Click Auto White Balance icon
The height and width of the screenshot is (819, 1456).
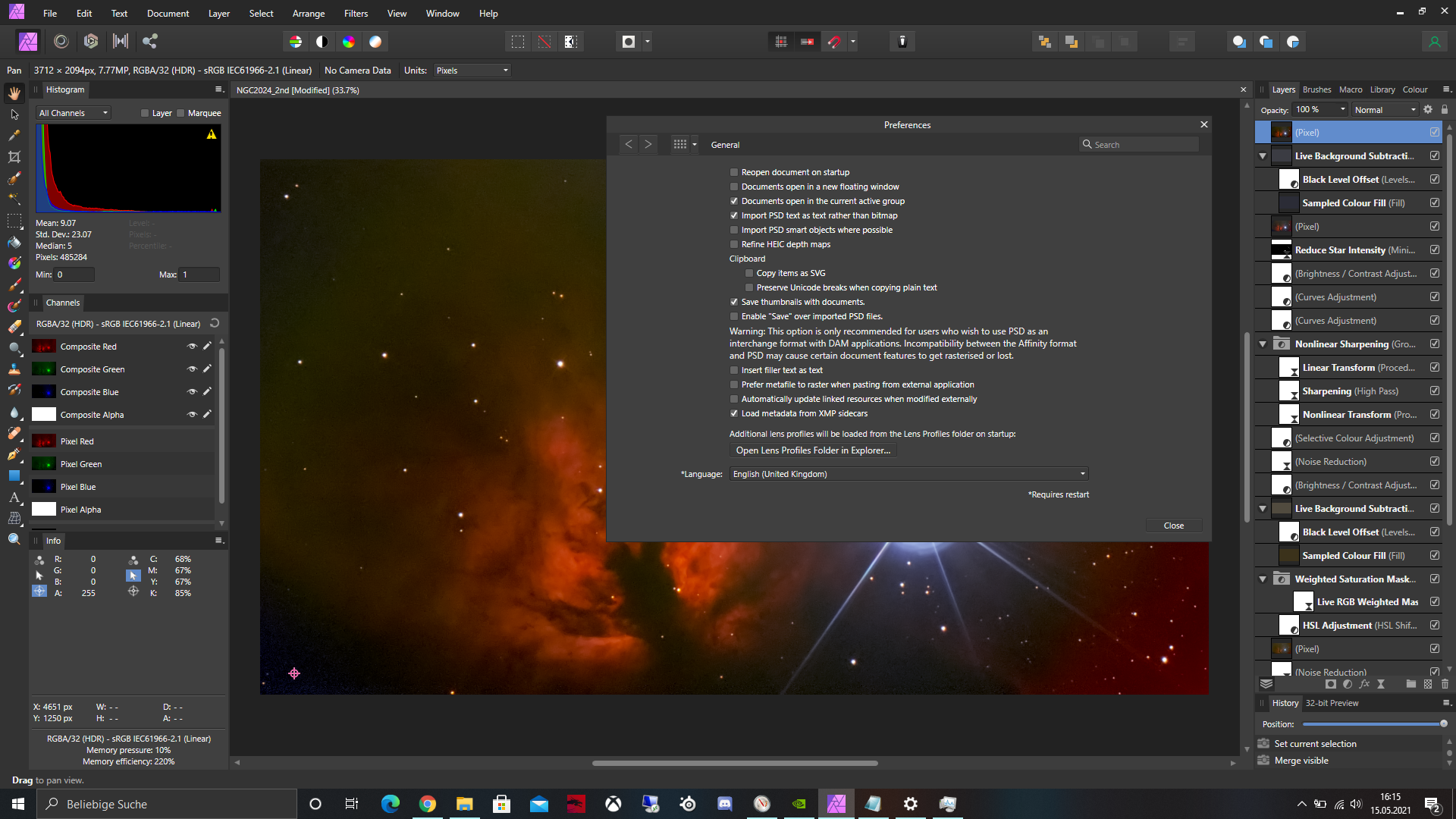(375, 42)
